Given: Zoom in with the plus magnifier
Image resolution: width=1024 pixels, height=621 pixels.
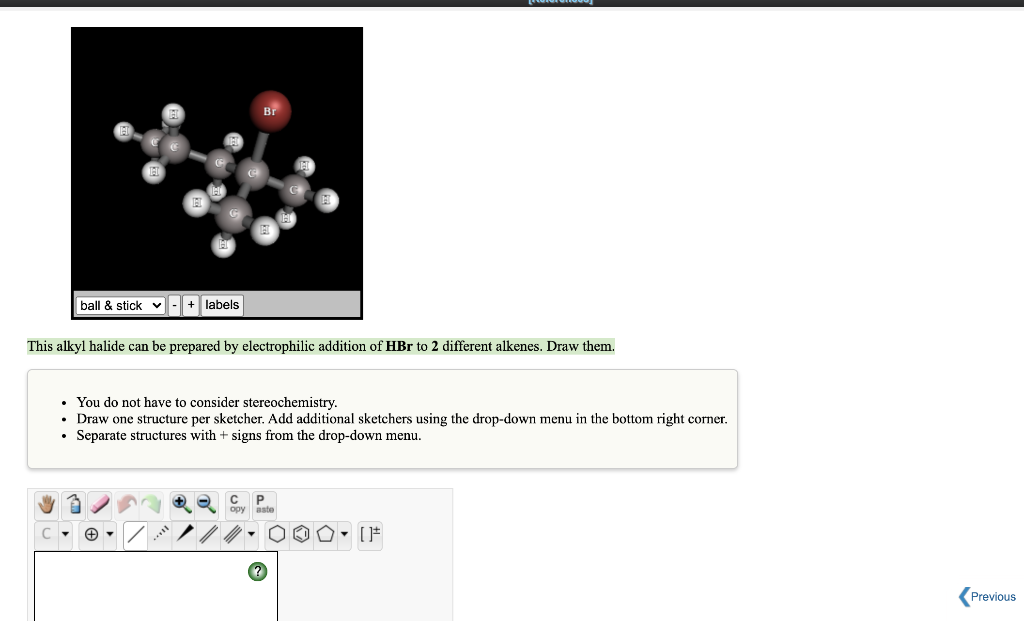Looking at the screenshot, I should click(181, 504).
